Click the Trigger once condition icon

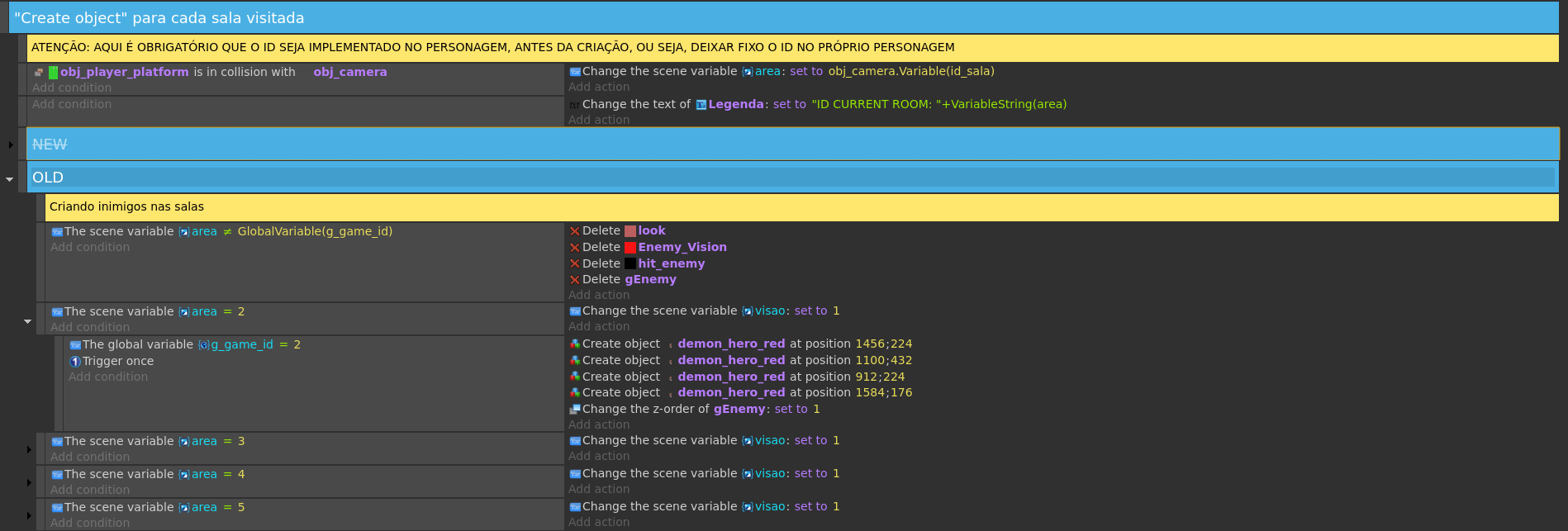(x=75, y=362)
